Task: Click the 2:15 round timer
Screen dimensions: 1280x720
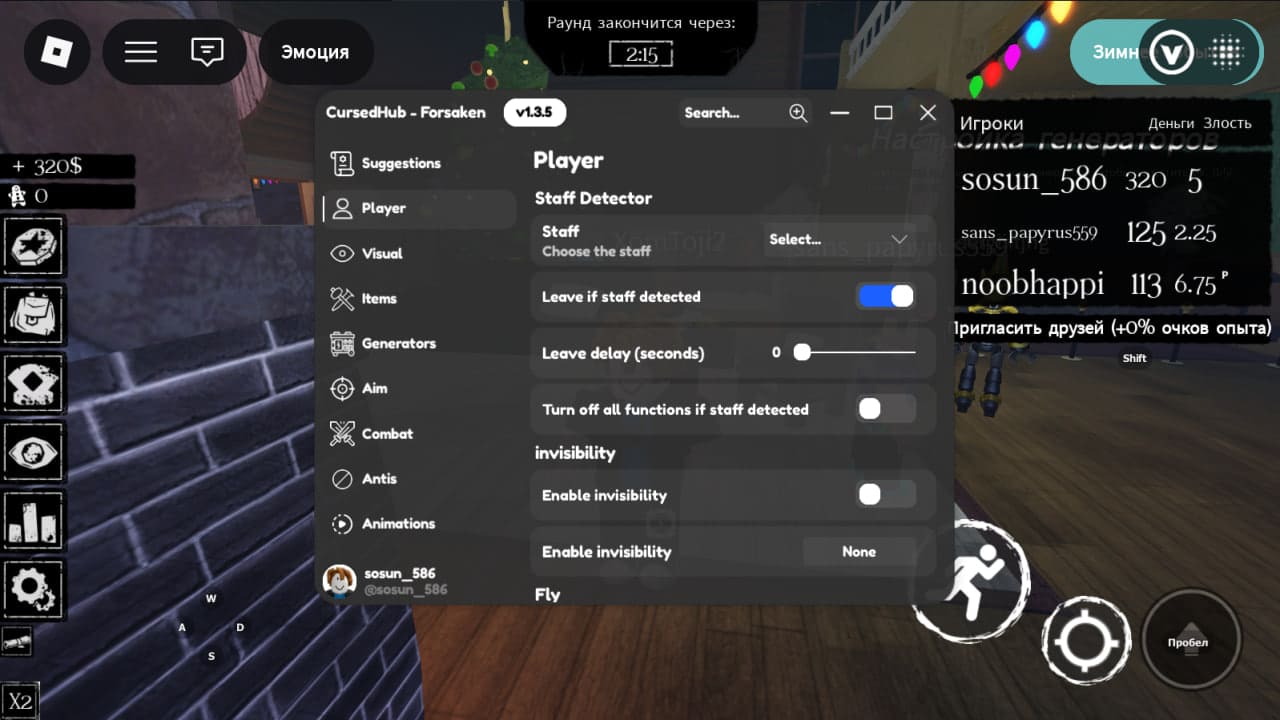Action: tap(641, 55)
